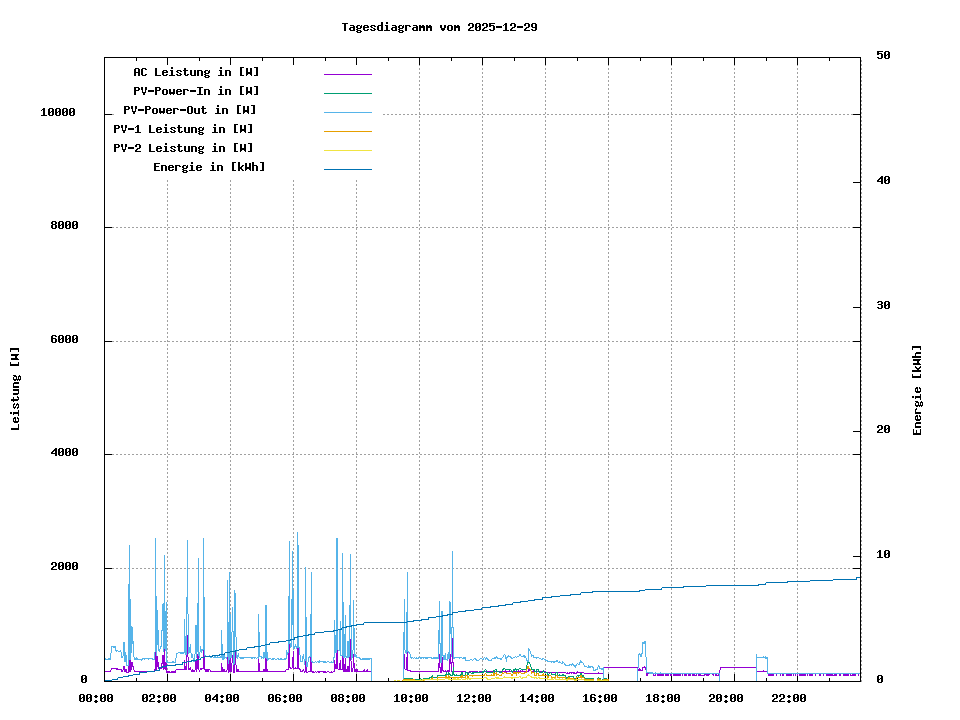
Task: Pick the 00:00 time axis tick label
Action: coord(96,698)
